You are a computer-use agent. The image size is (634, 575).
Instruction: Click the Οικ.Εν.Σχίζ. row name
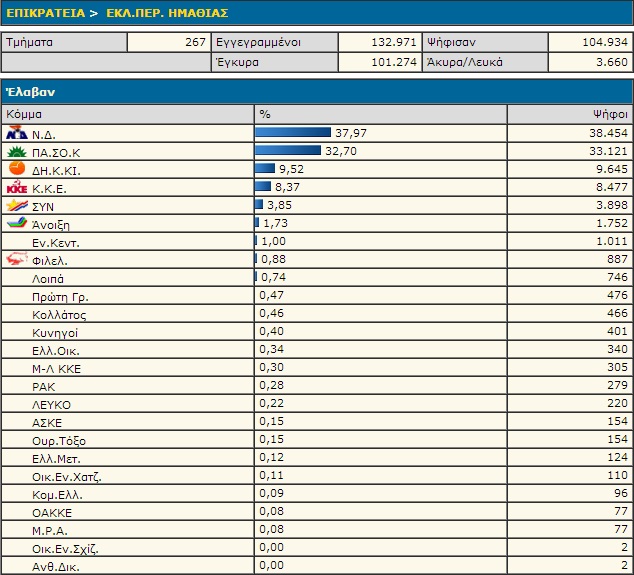tap(65, 549)
